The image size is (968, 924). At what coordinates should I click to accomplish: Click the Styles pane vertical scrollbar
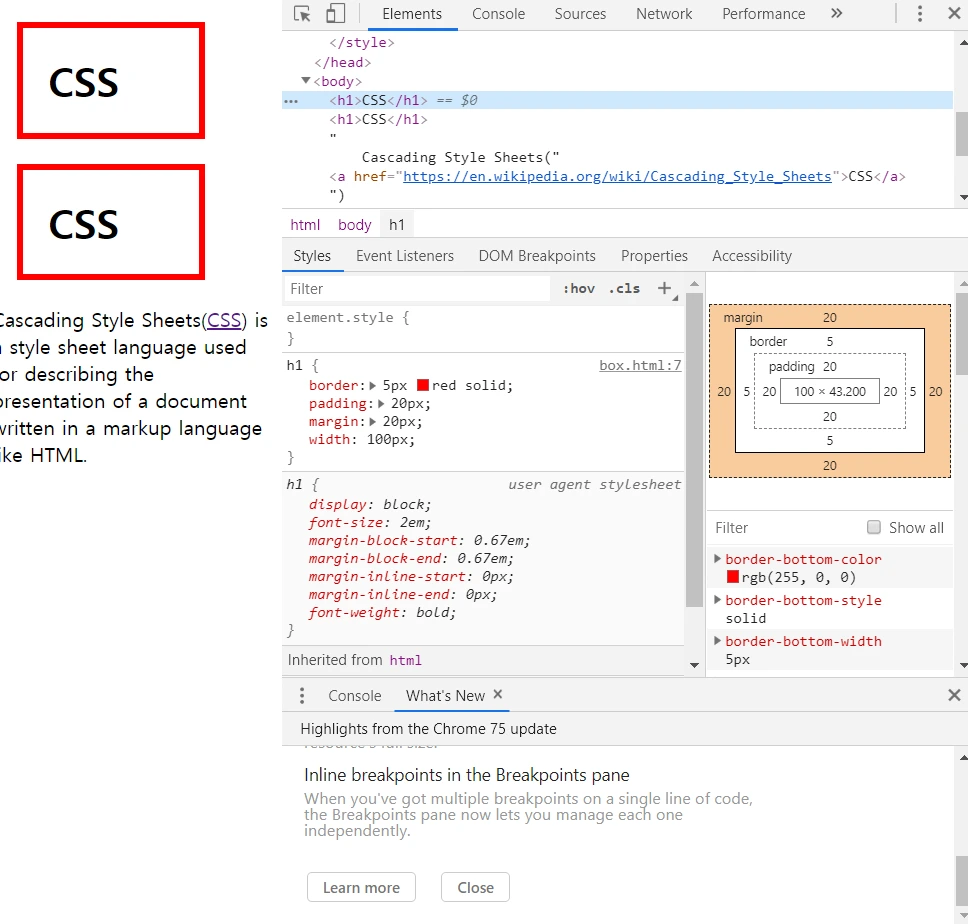coord(694,451)
